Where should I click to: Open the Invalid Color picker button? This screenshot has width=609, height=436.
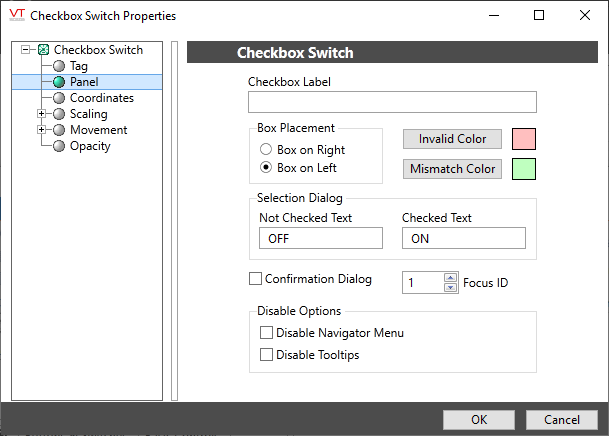click(452, 139)
